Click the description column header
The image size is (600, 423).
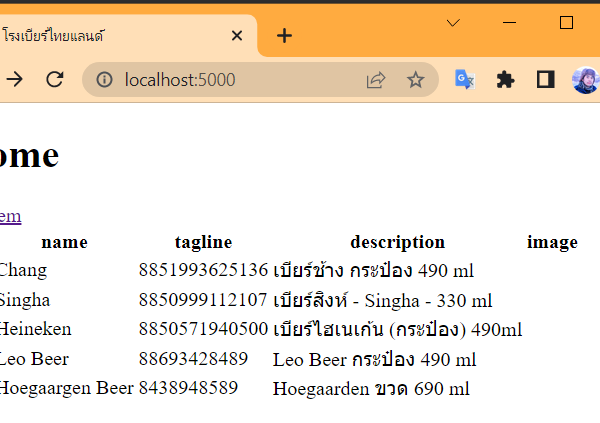[x=397, y=242]
